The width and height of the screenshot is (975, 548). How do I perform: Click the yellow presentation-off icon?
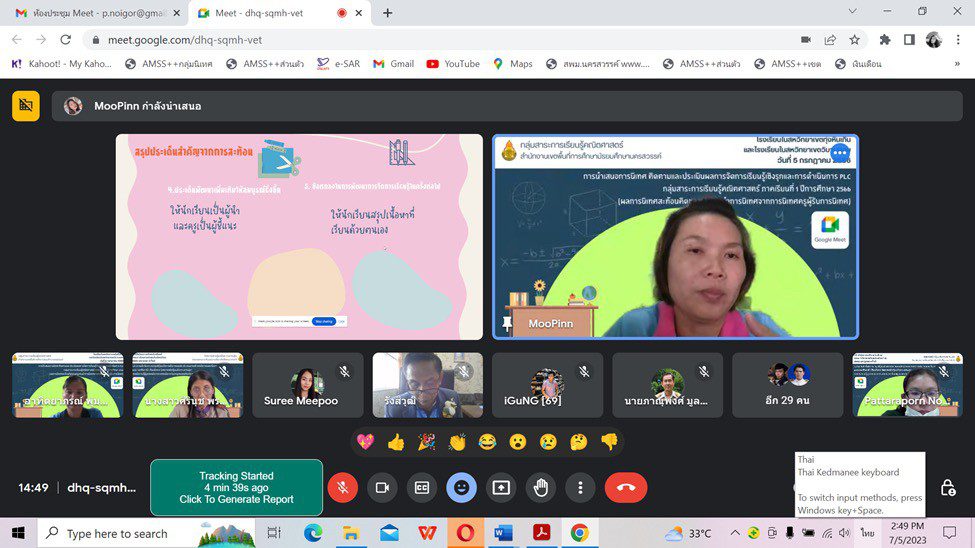25,106
